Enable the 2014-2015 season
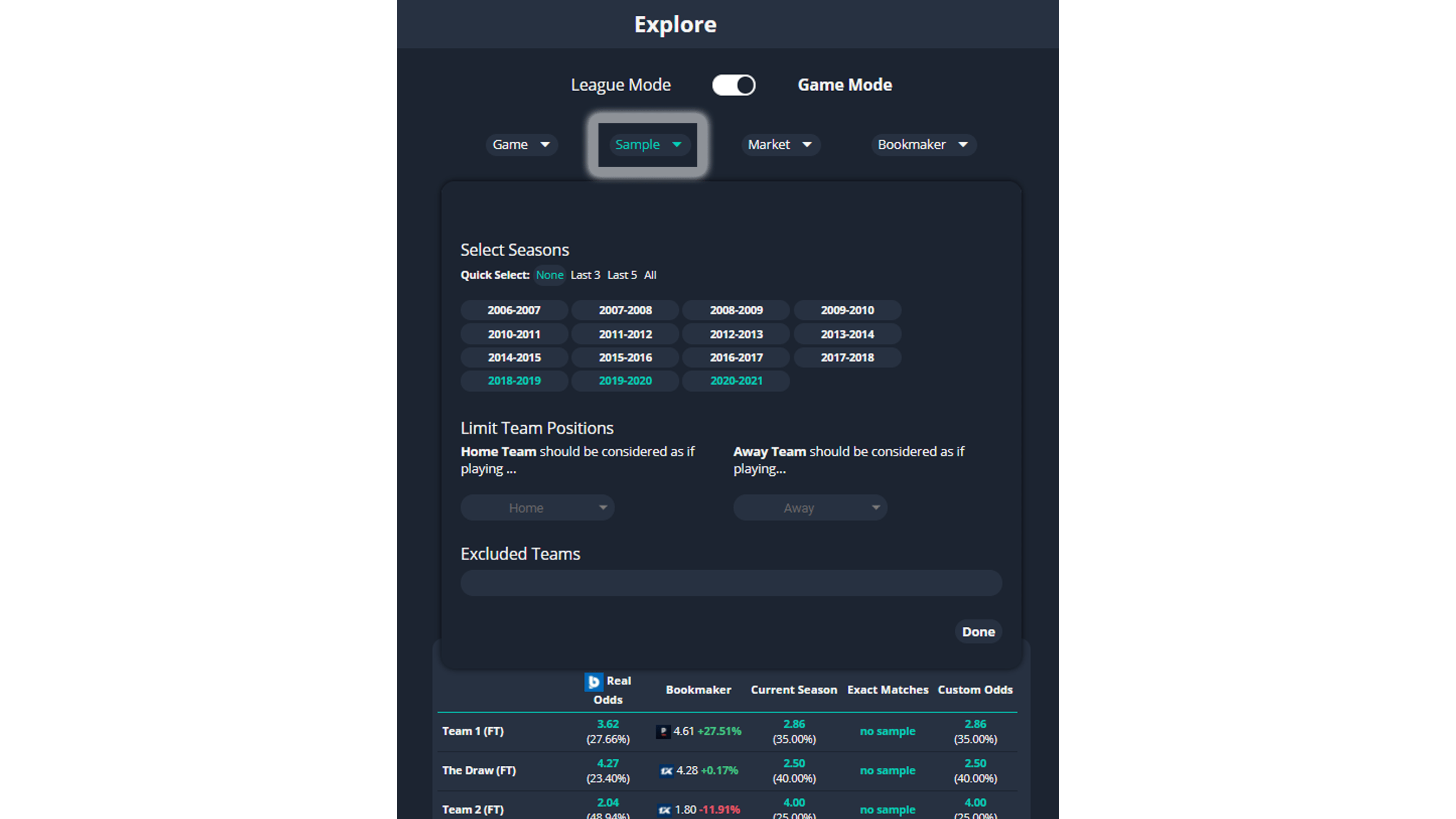 click(x=514, y=357)
